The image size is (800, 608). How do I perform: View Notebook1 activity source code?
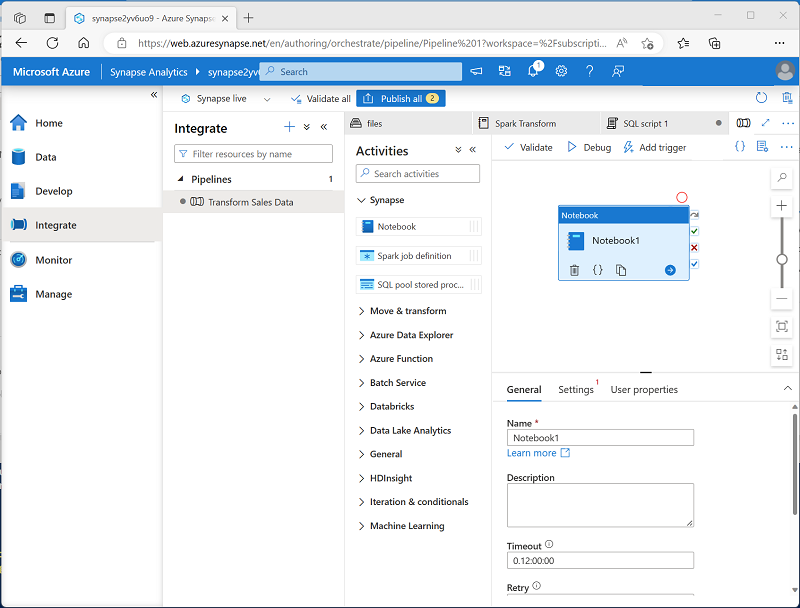click(597, 270)
